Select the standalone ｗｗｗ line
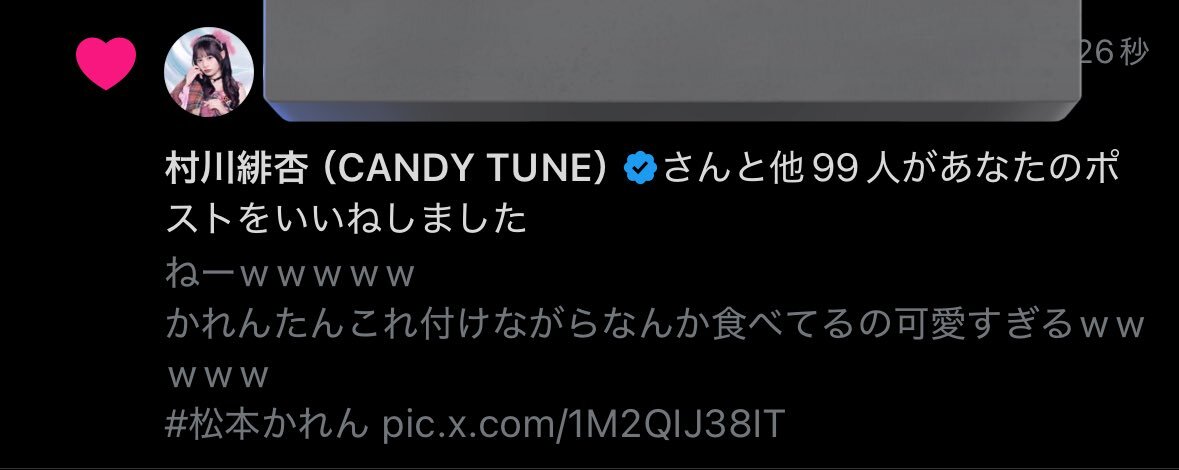The image size is (1179, 470). coord(218,374)
